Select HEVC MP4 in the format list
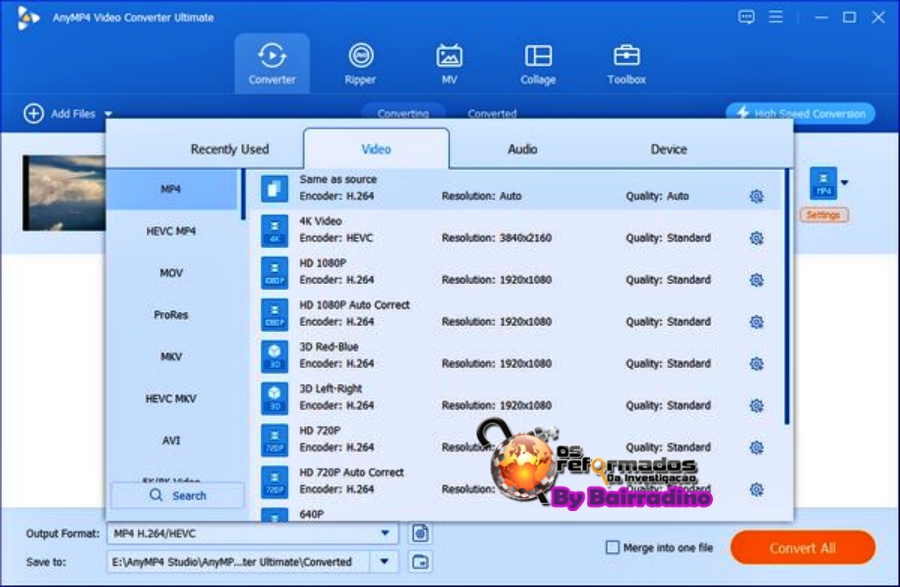This screenshot has height=587, width=900. pyautogui.click(x=171, y=231)
